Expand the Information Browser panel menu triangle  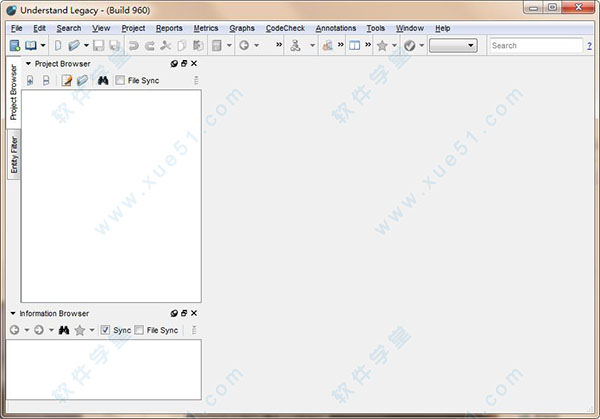[12, 313]
